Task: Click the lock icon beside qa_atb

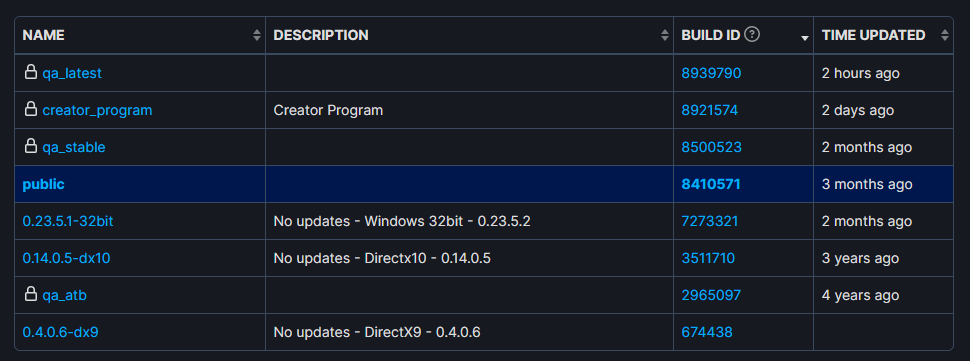Action: [x=30, y=295]
